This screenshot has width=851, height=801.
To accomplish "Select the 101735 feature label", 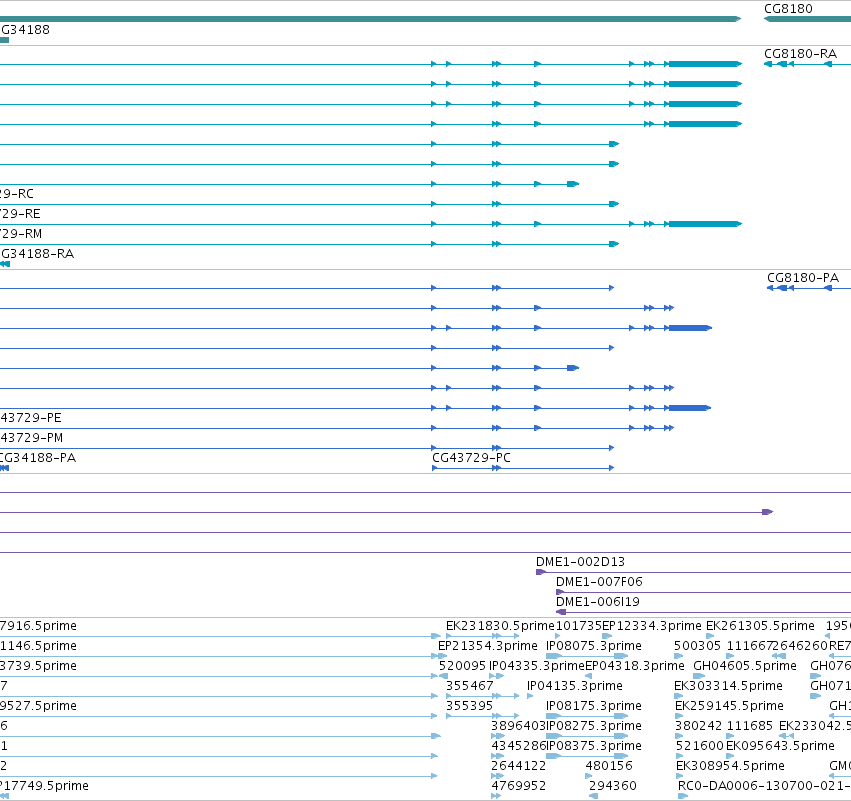I will click(x=579, y=626).
